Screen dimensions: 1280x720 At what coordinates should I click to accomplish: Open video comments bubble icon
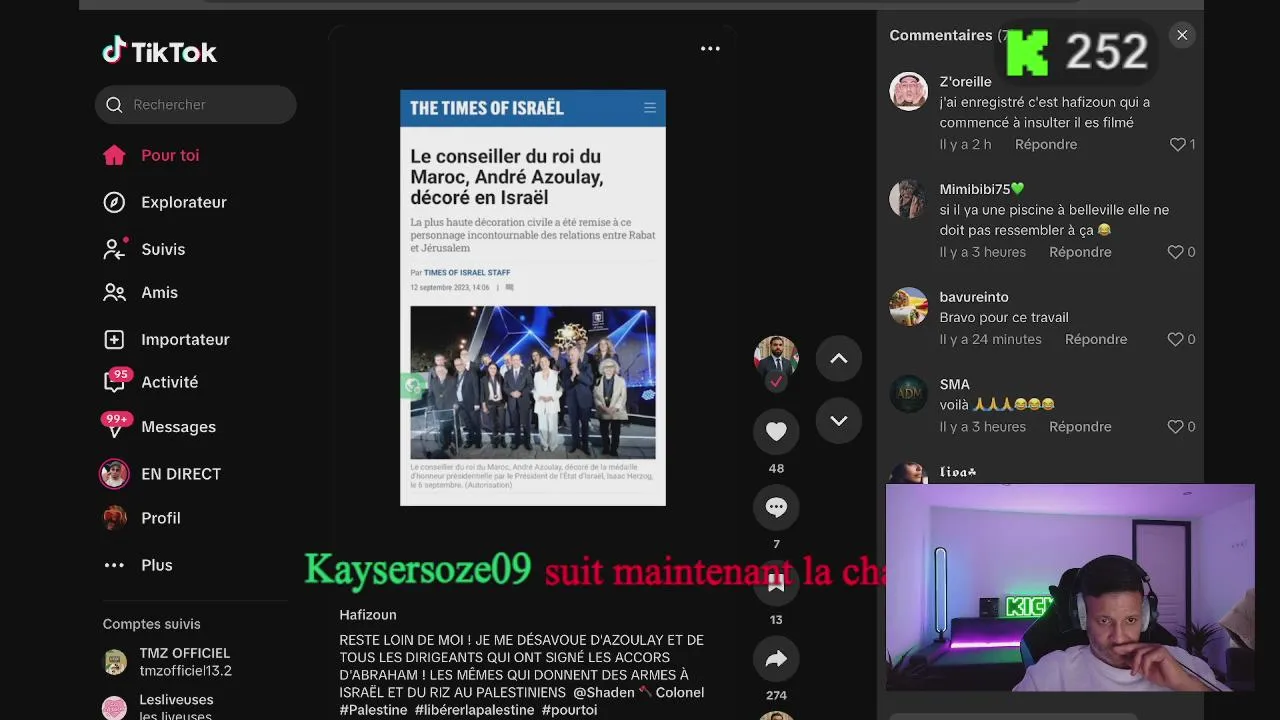tap(776, 507)
